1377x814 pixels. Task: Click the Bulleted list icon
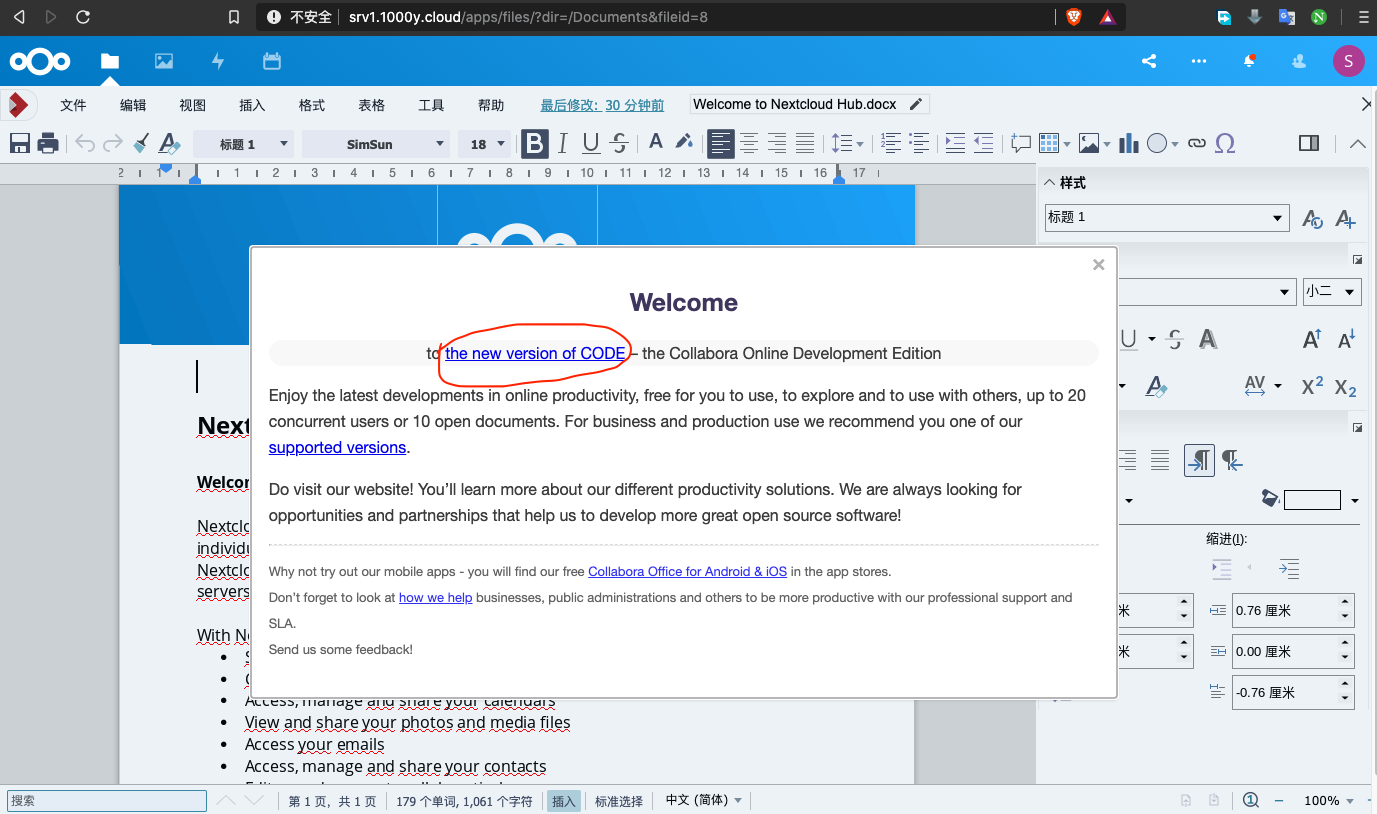coord(919,144)
